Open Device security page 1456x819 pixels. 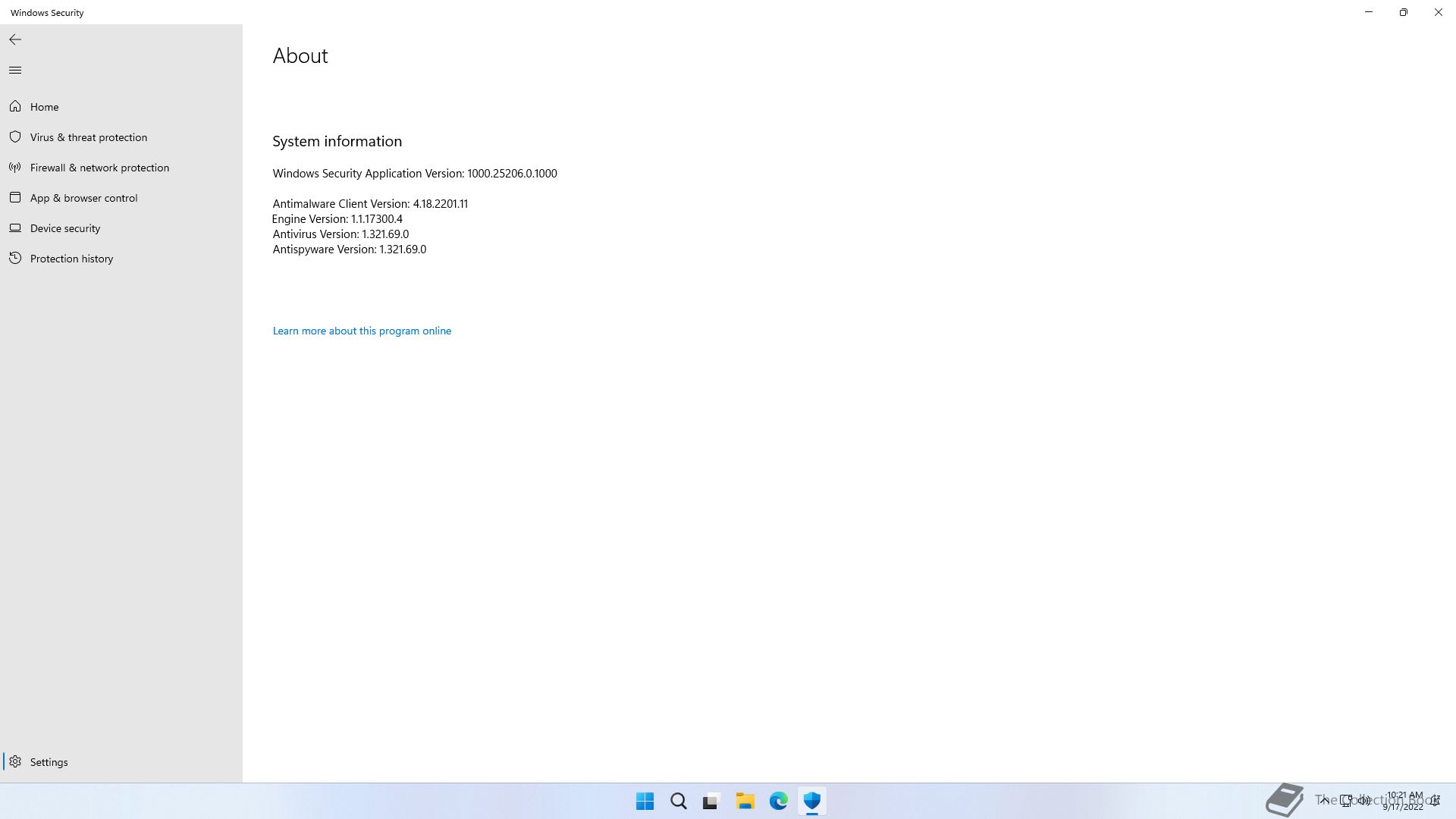pos(65,228)
